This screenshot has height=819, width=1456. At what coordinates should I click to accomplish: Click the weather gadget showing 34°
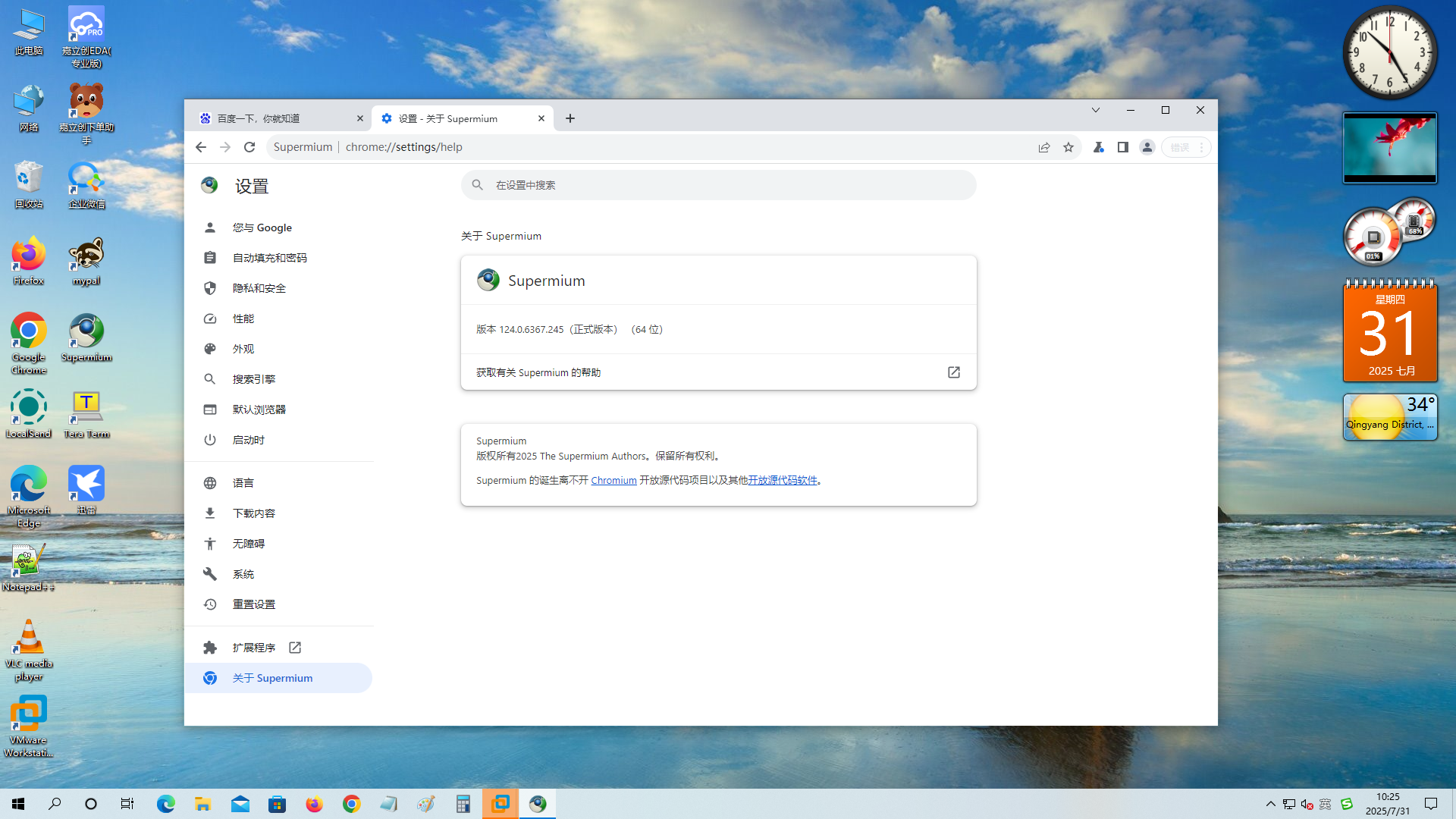point(1390,416)
